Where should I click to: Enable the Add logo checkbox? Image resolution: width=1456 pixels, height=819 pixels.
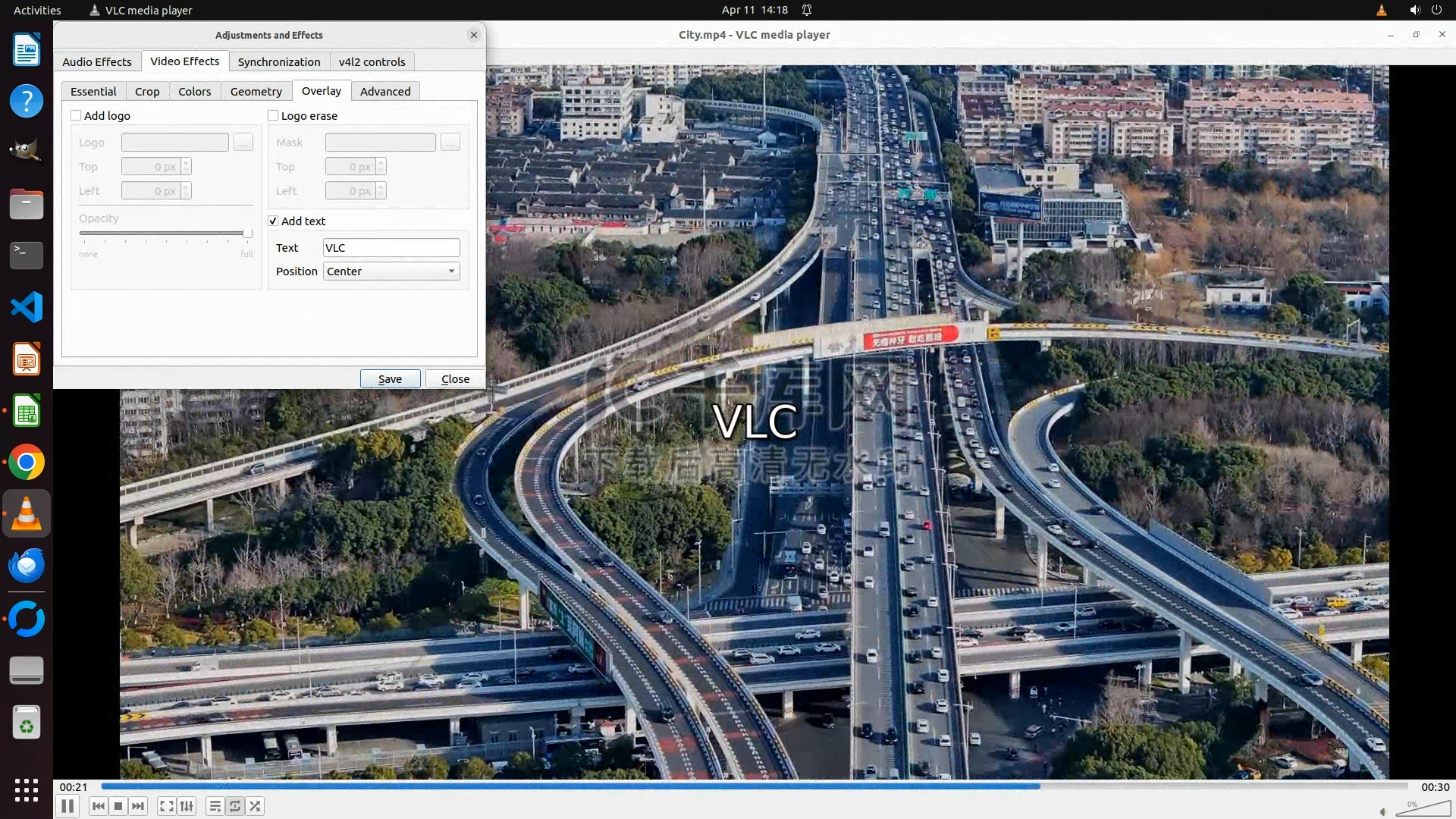point(76,115)
